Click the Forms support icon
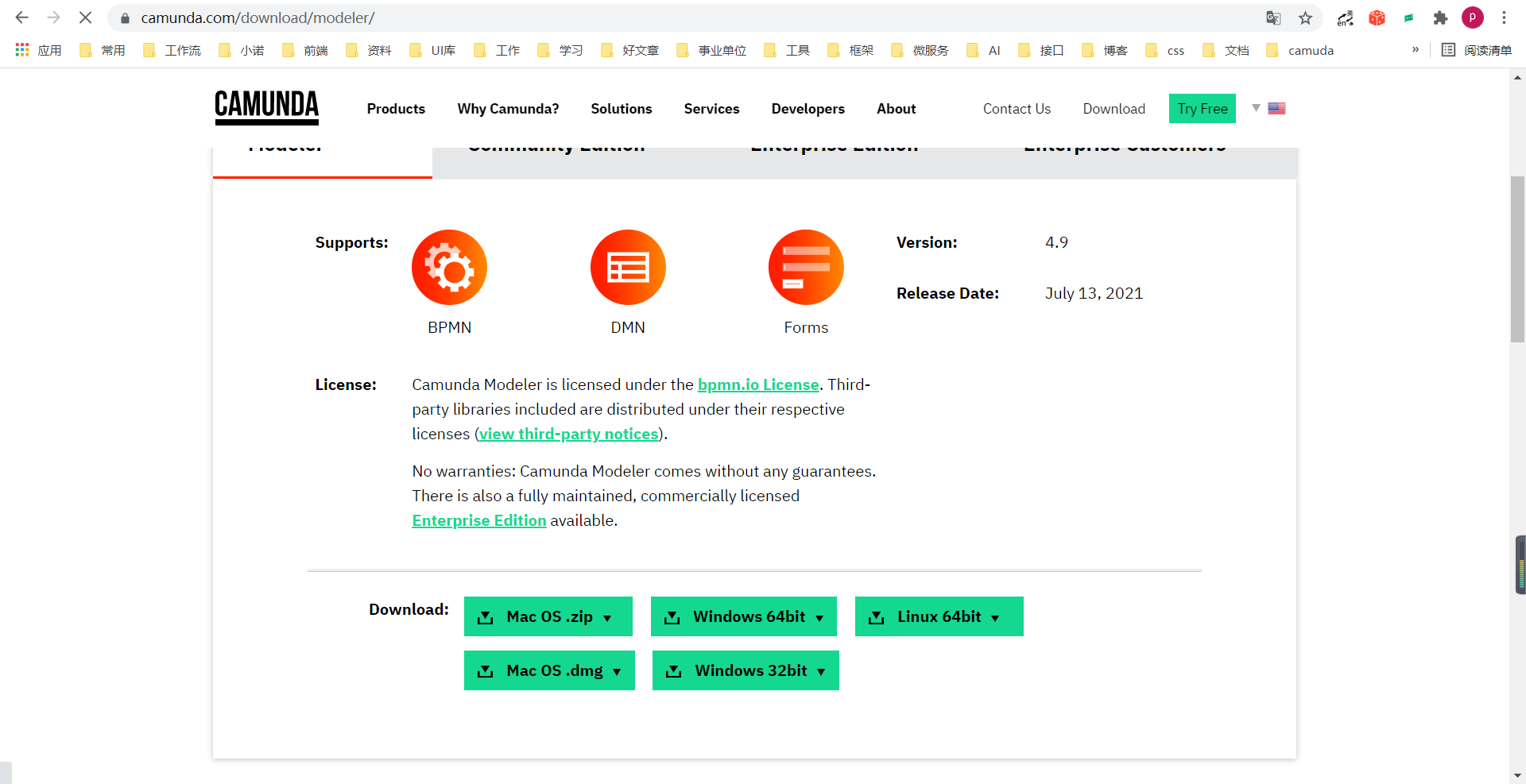Viewport: 1526px width, 784px height. pyautogui.click(x=806, y=267)
